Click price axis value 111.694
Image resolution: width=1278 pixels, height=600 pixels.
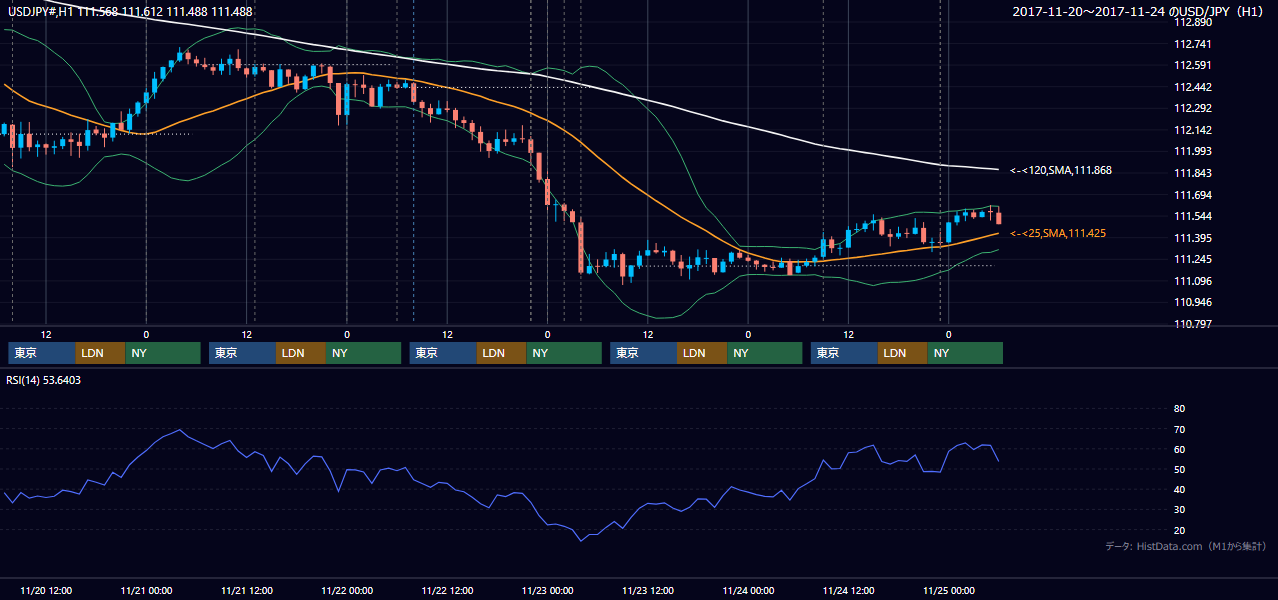pos(1192,195)
